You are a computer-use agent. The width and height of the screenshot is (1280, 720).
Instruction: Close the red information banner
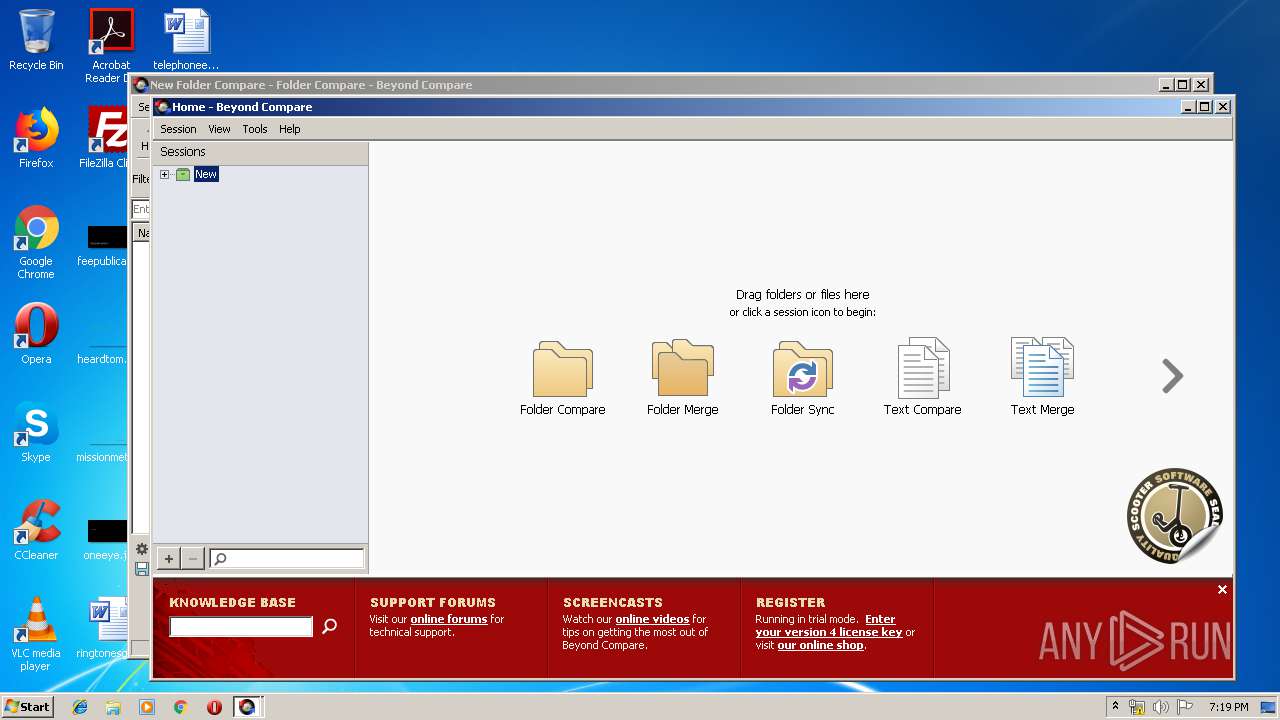click(x=1222, y=590)
